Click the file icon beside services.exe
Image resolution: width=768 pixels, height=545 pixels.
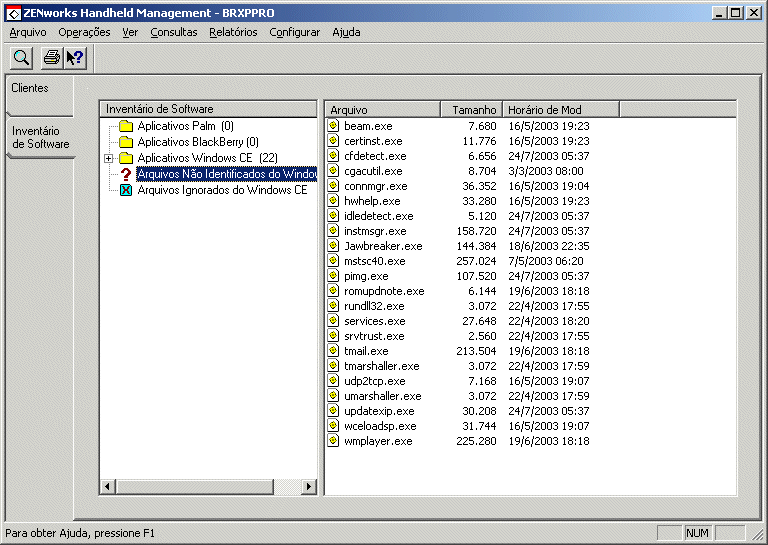point(334,321)
